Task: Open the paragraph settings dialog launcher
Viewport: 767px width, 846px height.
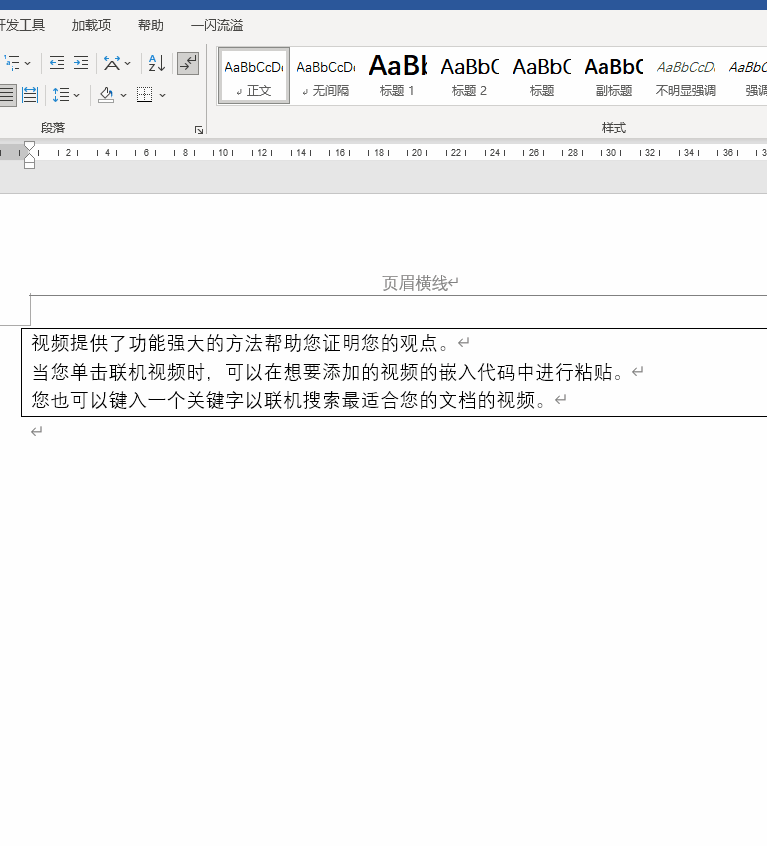Action: [x=198, y=130]
